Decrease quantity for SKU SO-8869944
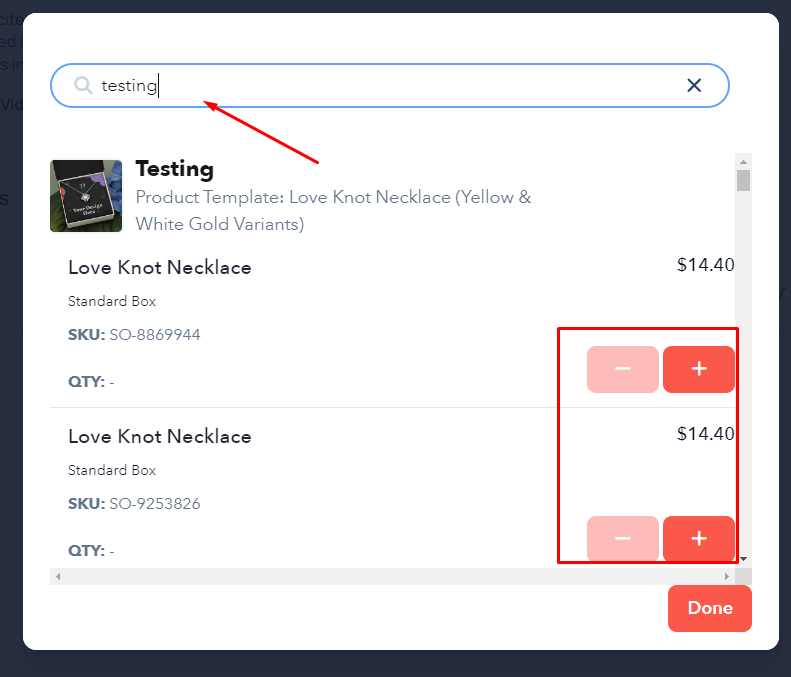This screenshot has height=677, width=791. click(x=623, y=369)
